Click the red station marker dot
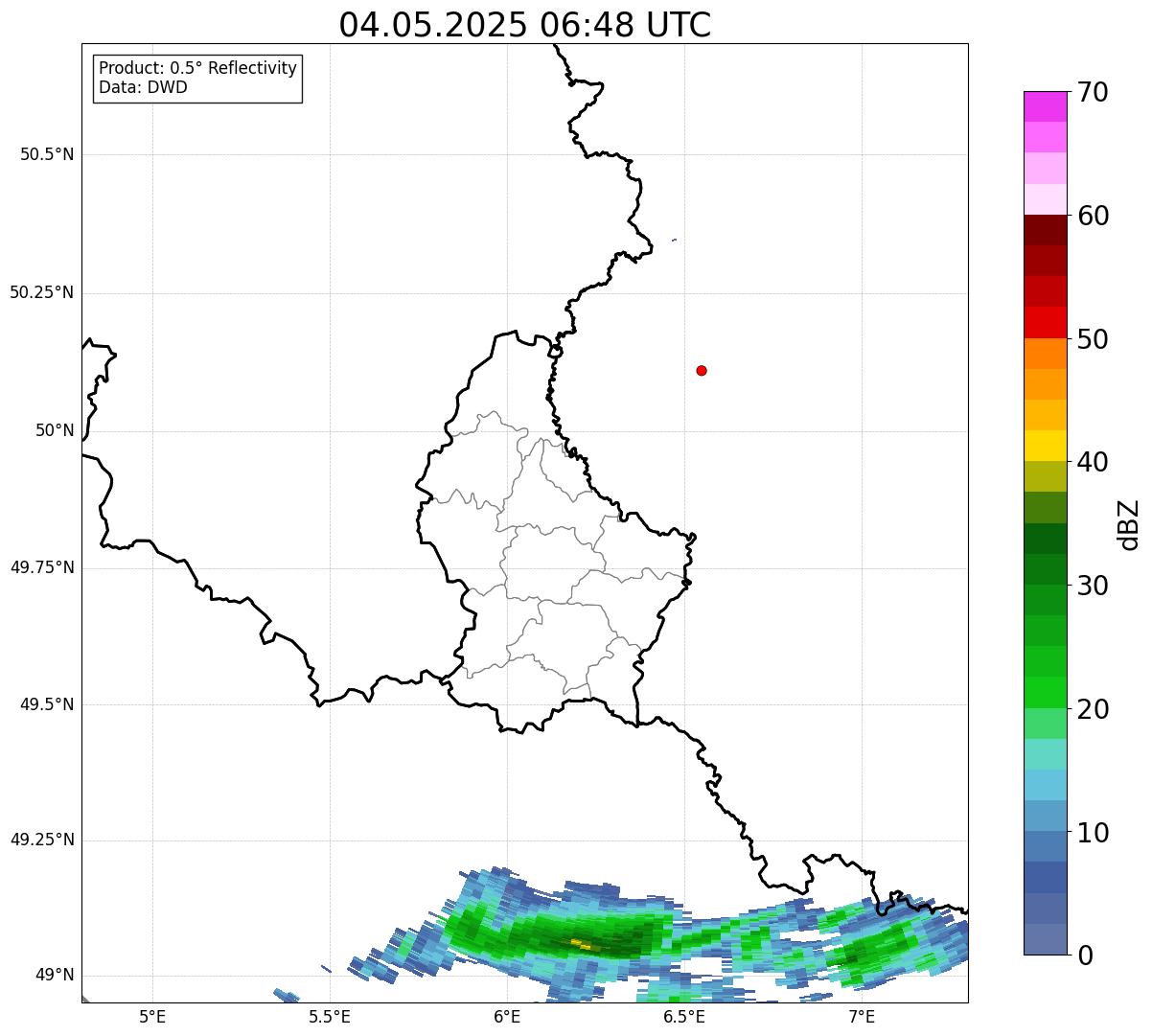 pyautogui.click(x=702, y=370)
